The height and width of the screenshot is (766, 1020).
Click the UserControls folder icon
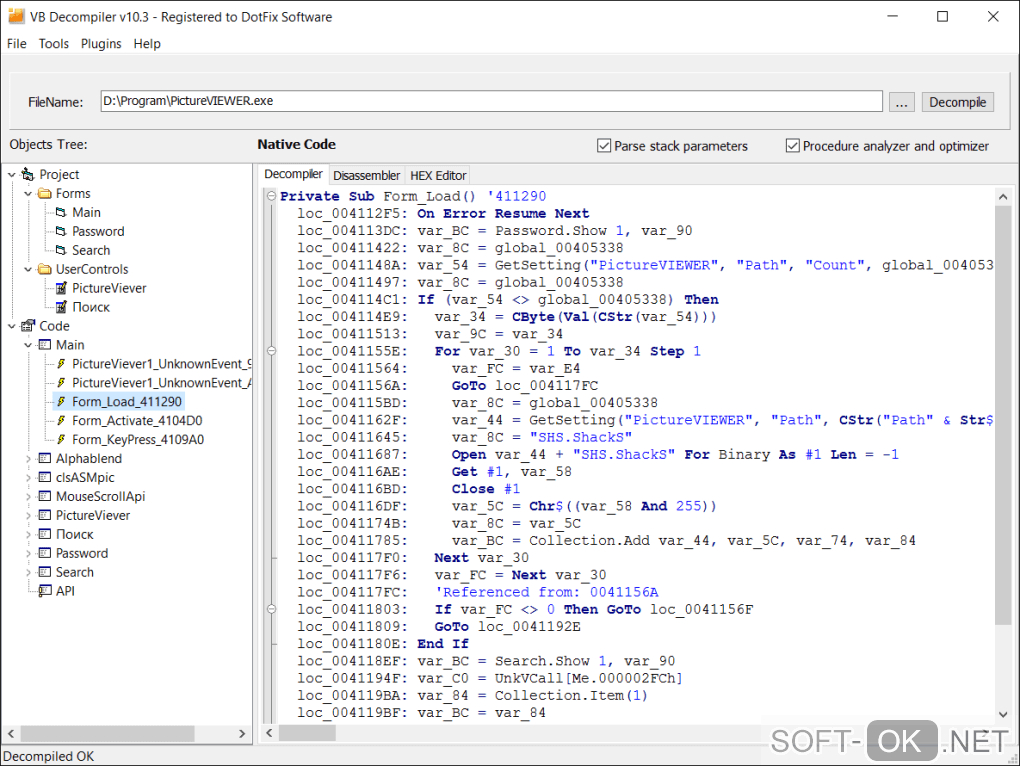(x=45, y=270)
